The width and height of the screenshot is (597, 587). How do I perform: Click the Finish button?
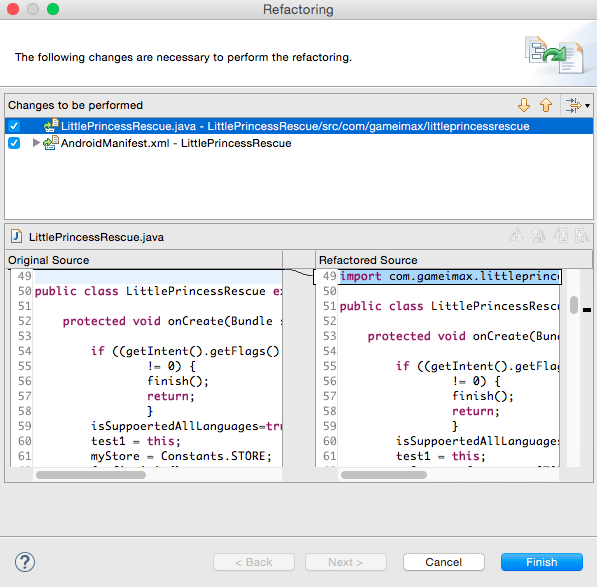point(541,562)
